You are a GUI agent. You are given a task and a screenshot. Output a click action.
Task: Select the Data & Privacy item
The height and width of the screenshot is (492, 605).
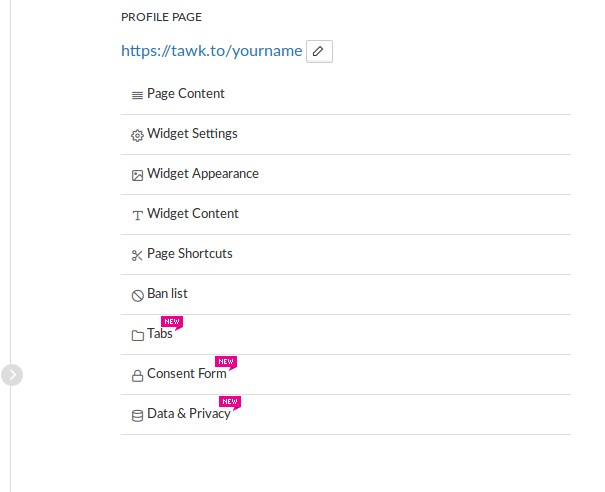[x=189, y=414]
